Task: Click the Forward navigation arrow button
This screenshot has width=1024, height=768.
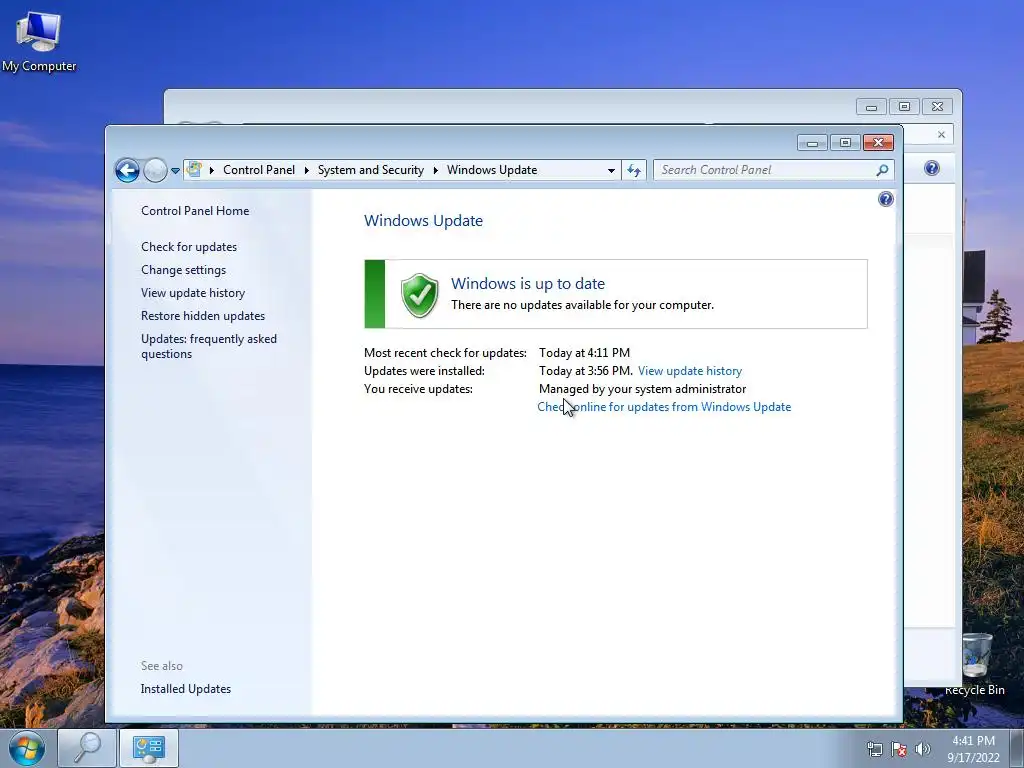Action: click(x=155, y=170)
